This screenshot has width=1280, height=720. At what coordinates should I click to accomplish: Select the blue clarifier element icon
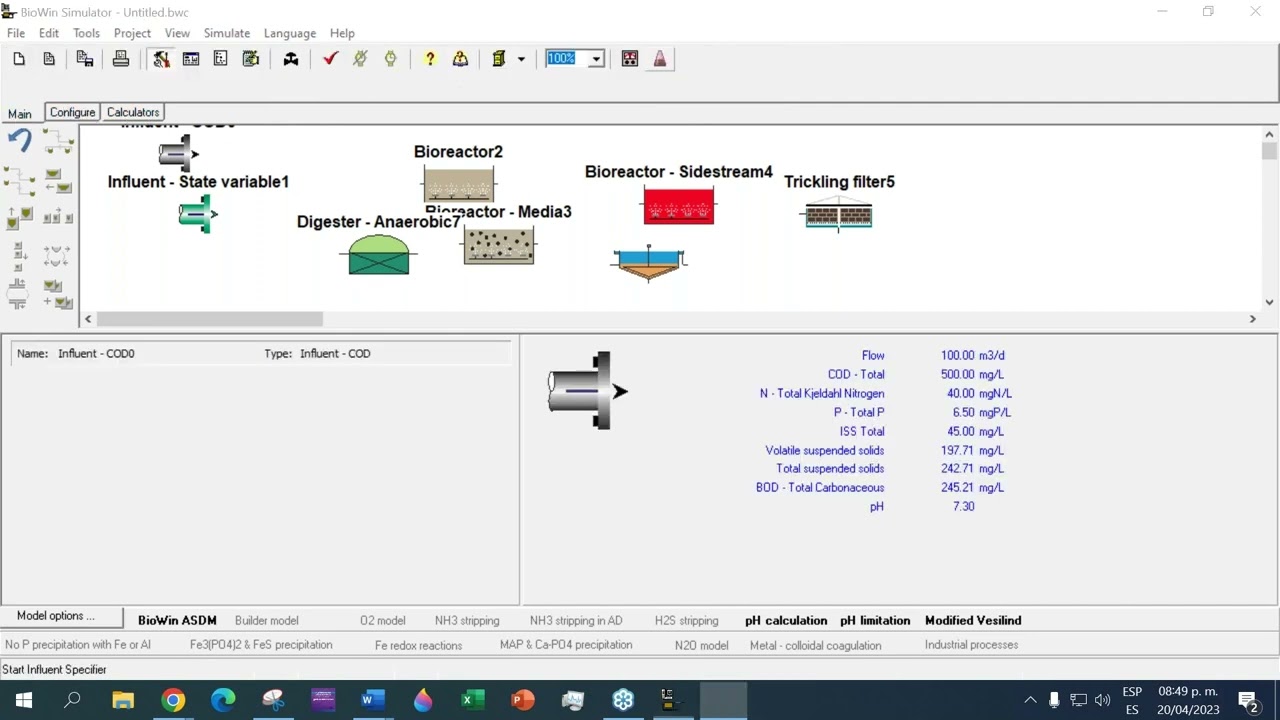649,263
